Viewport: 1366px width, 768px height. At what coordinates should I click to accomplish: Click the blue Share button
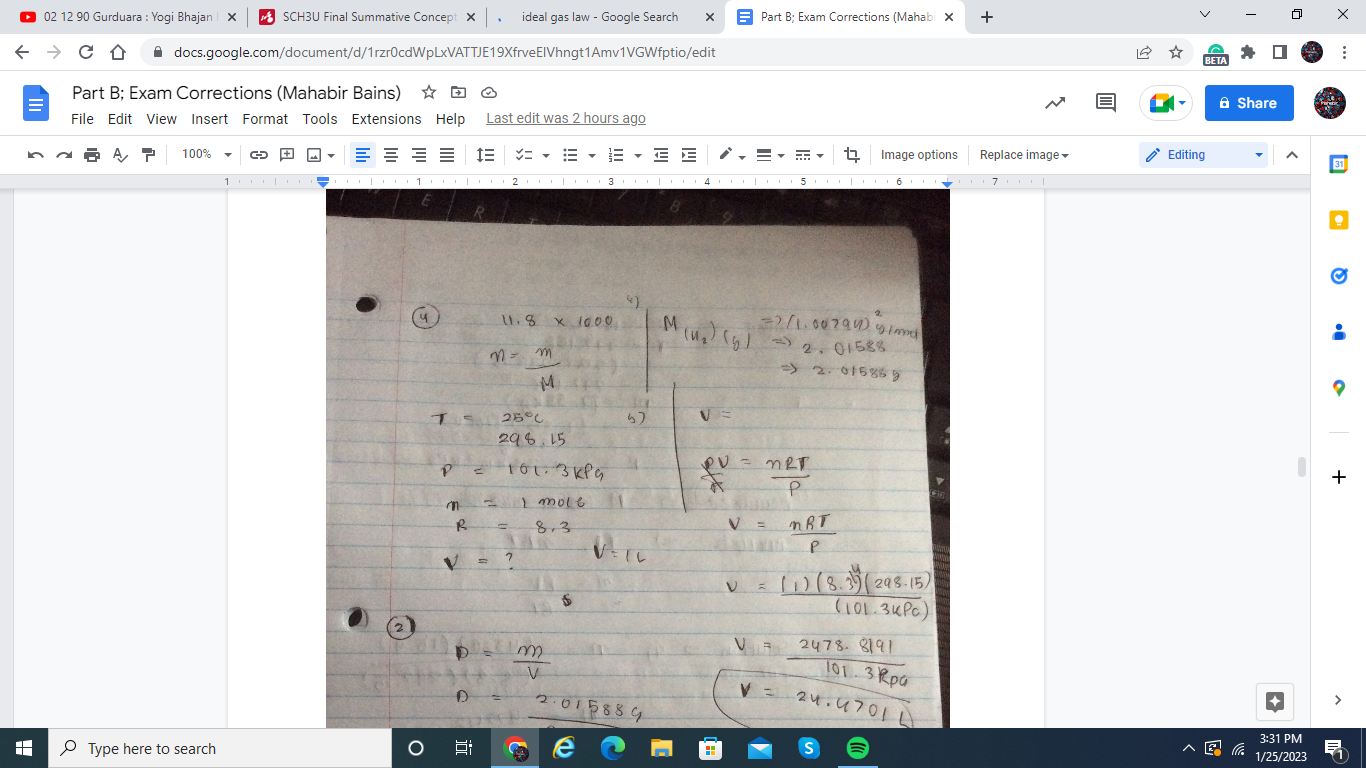click(1248, 103)
